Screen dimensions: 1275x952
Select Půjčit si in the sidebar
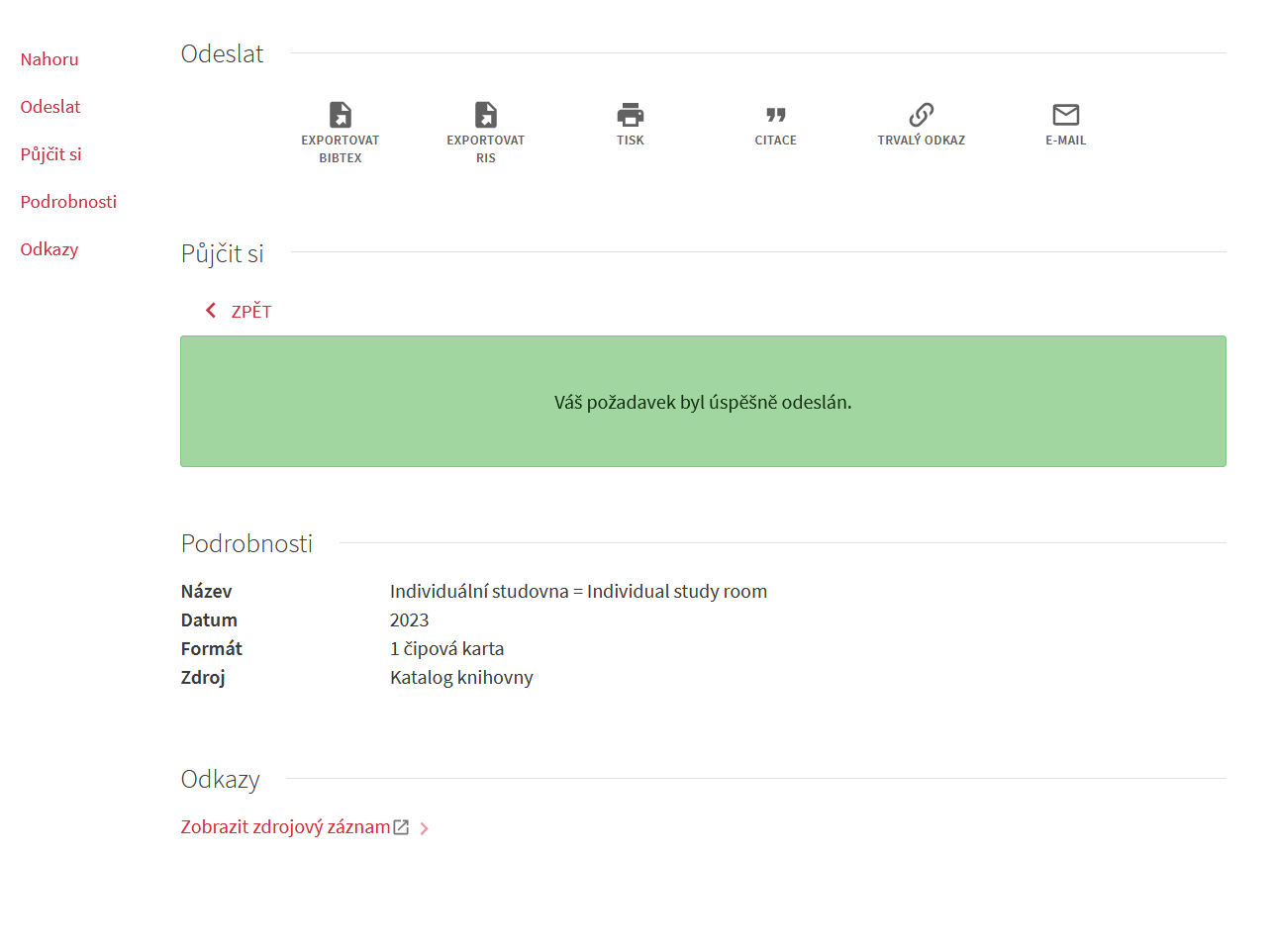coord(51,154)
